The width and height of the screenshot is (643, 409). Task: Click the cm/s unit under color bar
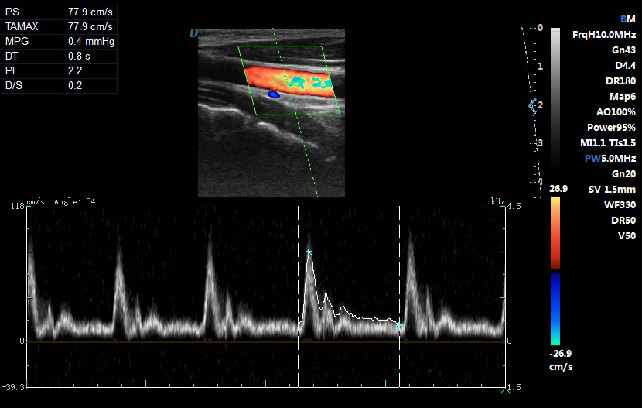[561, 366]
